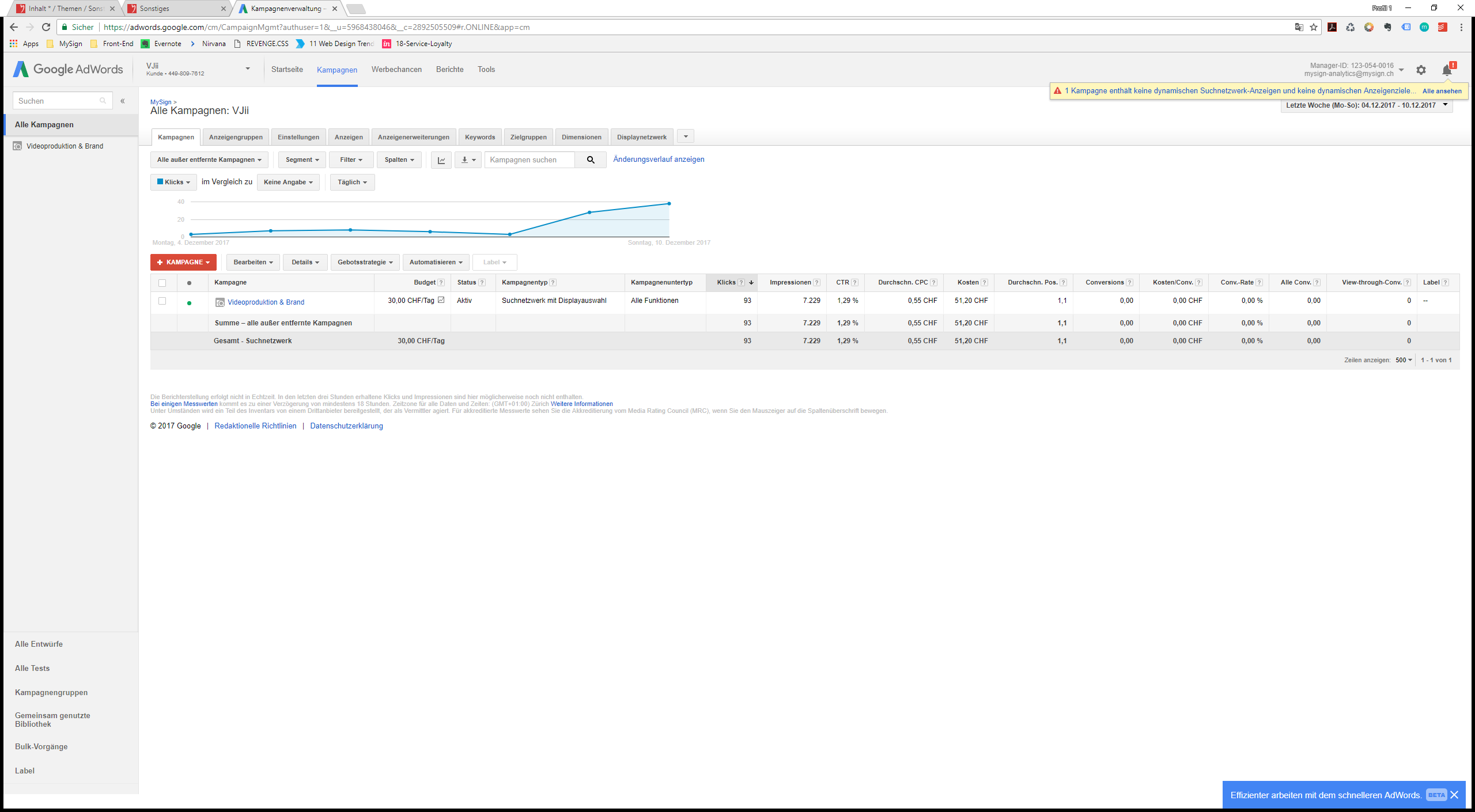Click the campaign search magnifier button

591,160
